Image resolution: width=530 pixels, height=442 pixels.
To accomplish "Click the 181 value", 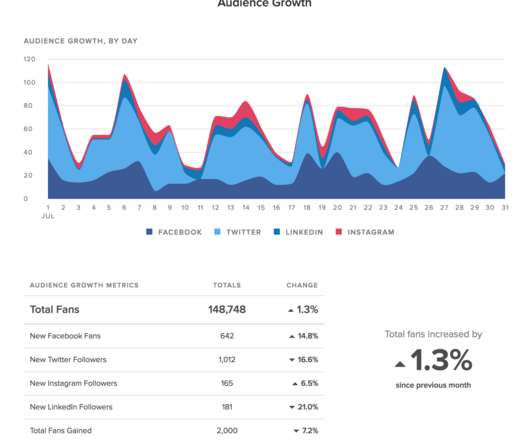I will (227, 407).
